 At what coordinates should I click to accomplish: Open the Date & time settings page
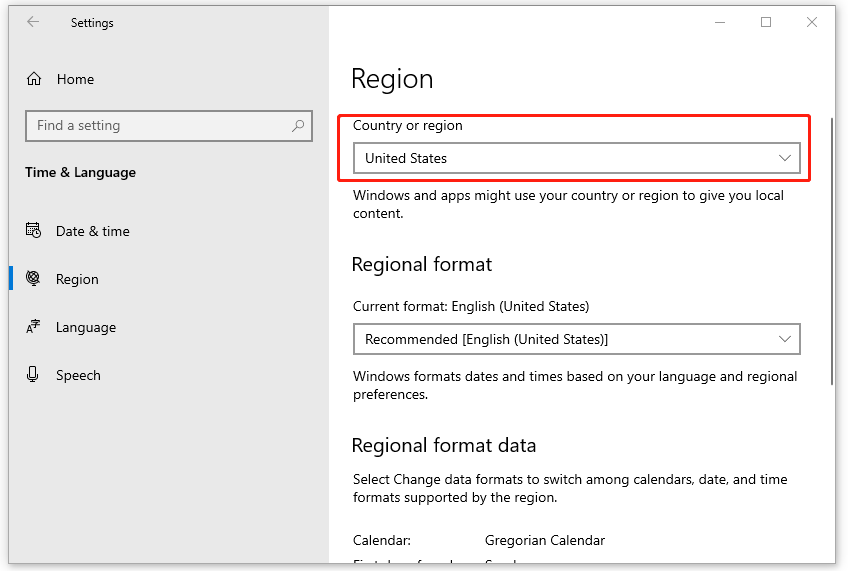coord(168,231)
